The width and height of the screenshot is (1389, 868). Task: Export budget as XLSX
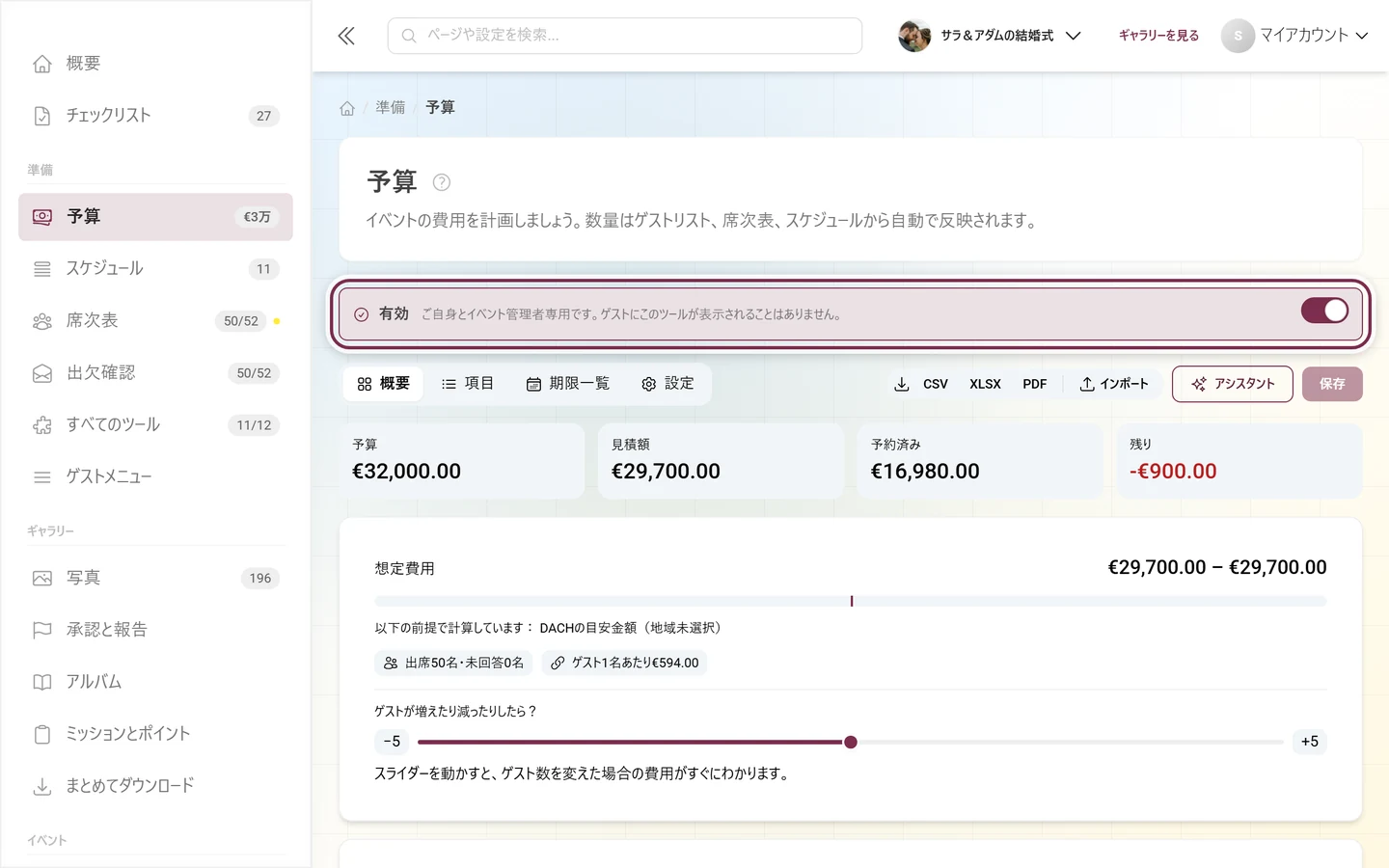985,384
